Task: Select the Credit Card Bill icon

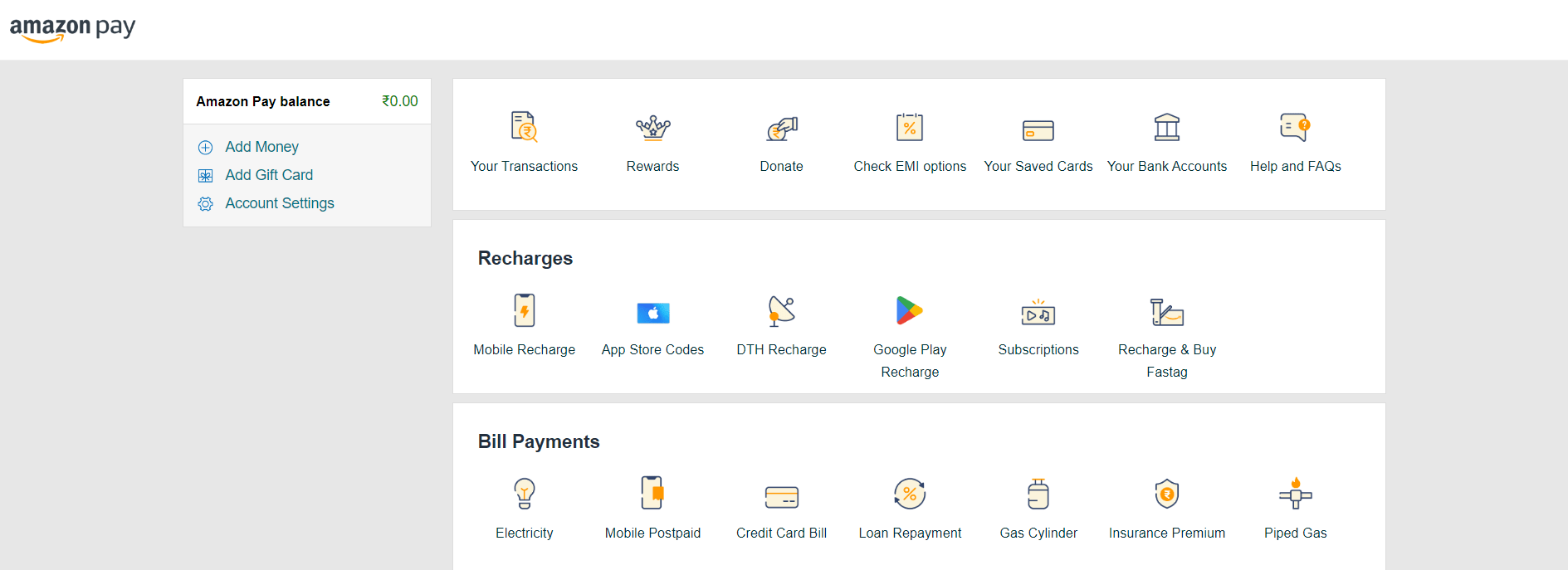Action: pos(782,497)
